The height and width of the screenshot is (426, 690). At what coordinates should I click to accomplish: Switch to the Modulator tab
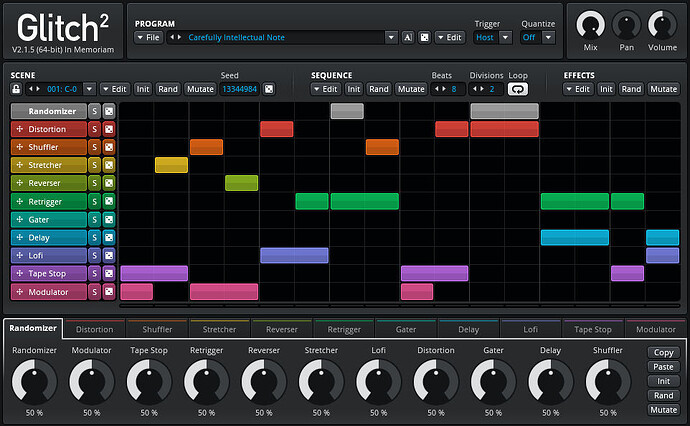[656, 329]
